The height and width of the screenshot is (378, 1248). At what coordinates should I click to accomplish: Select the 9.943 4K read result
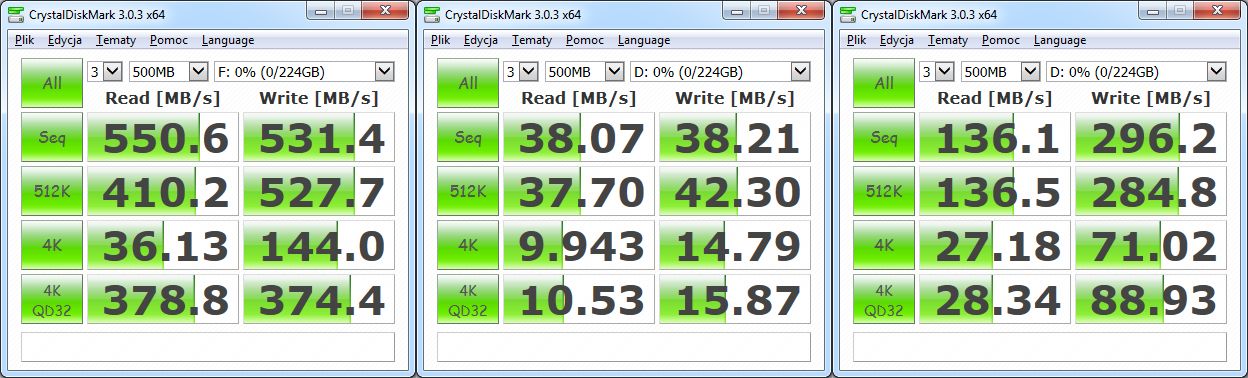click(x=579, y=245)
